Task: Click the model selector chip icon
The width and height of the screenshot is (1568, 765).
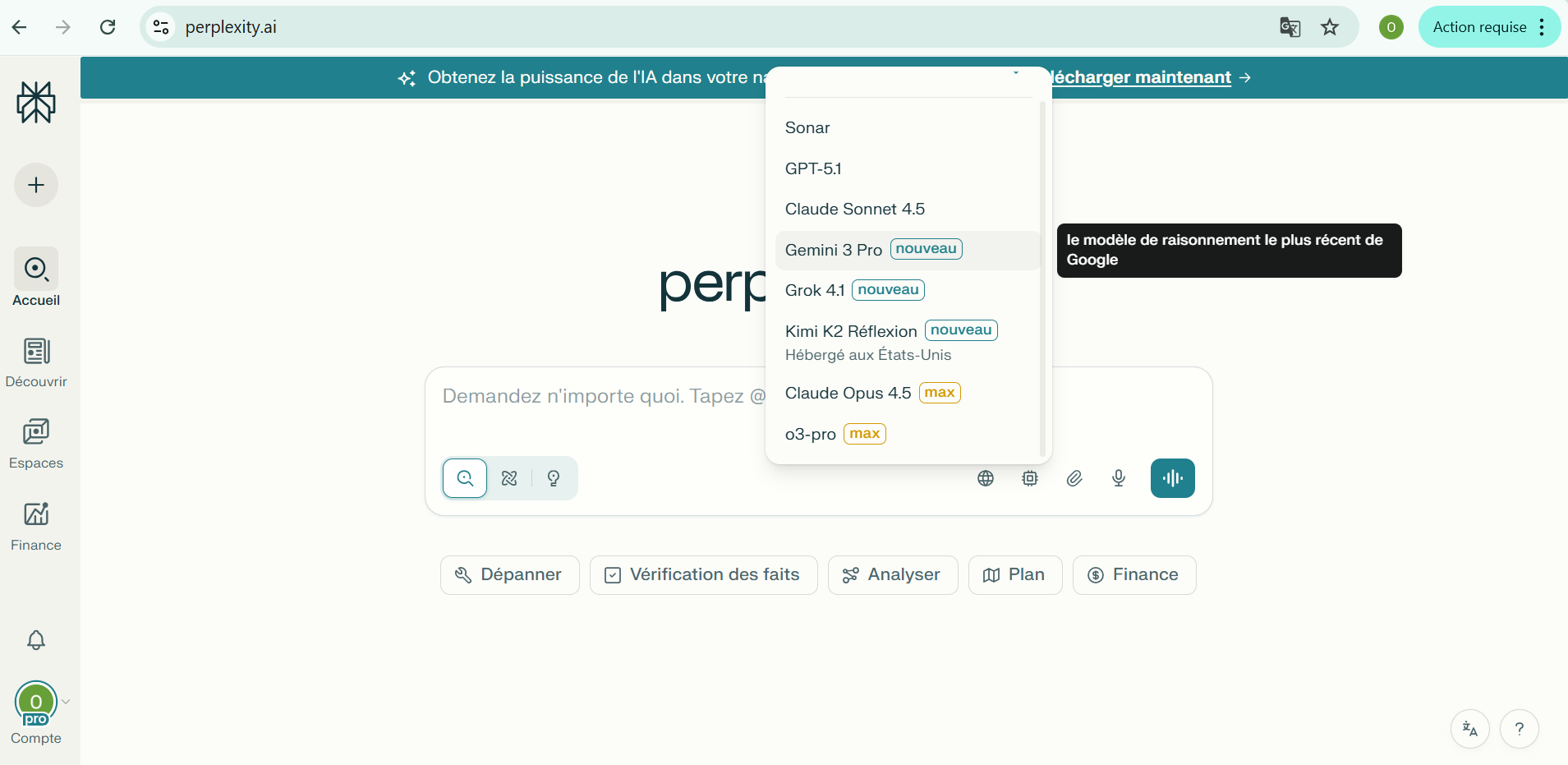Action: coord(1030,478)
